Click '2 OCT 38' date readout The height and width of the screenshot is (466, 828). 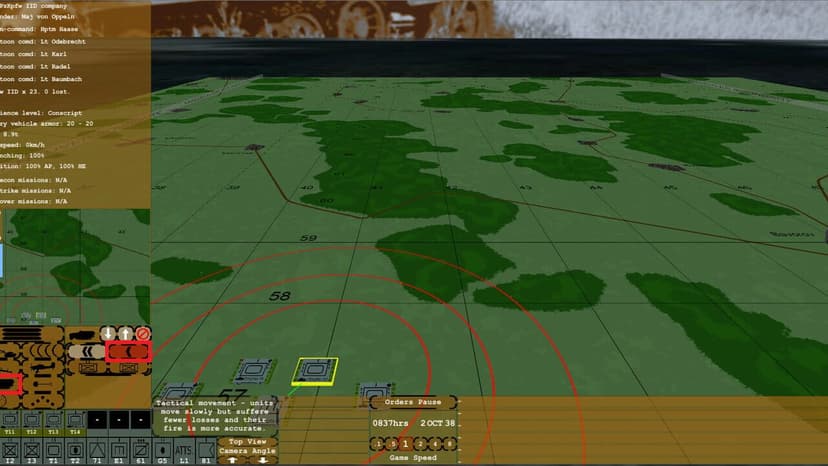(x=438, y=423)
